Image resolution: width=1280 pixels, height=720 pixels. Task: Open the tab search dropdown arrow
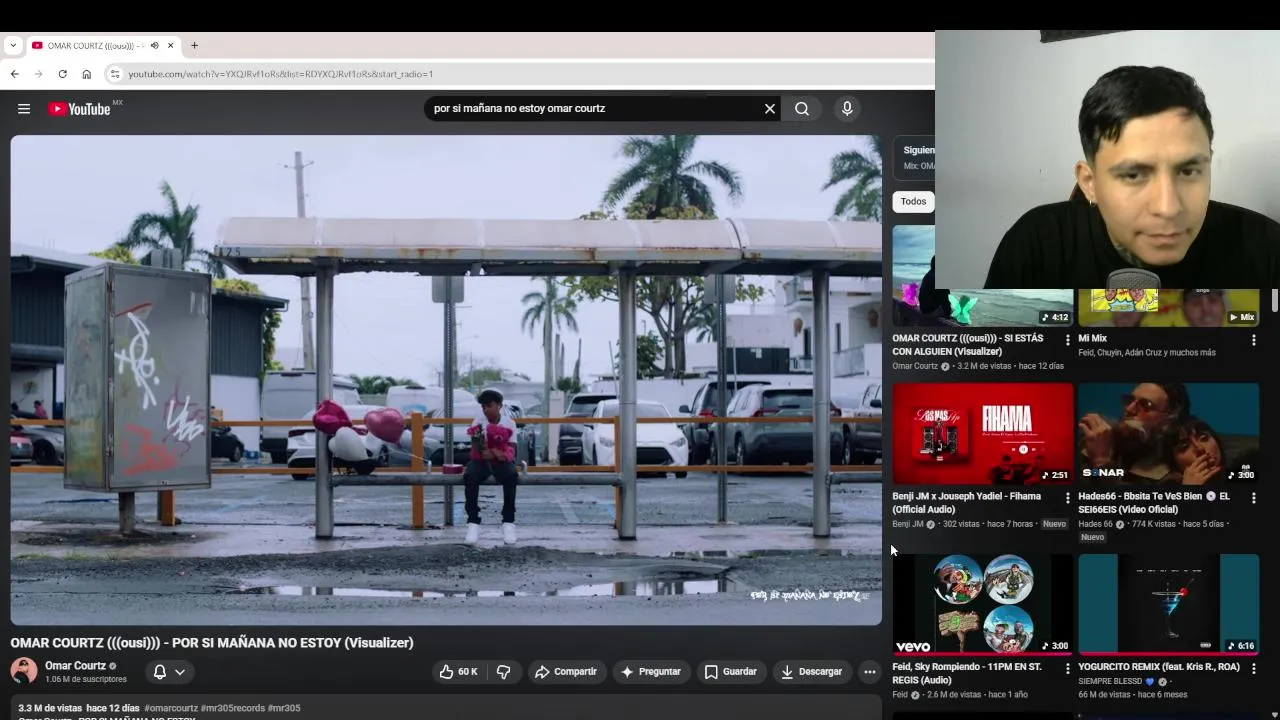tap(13, 45)
